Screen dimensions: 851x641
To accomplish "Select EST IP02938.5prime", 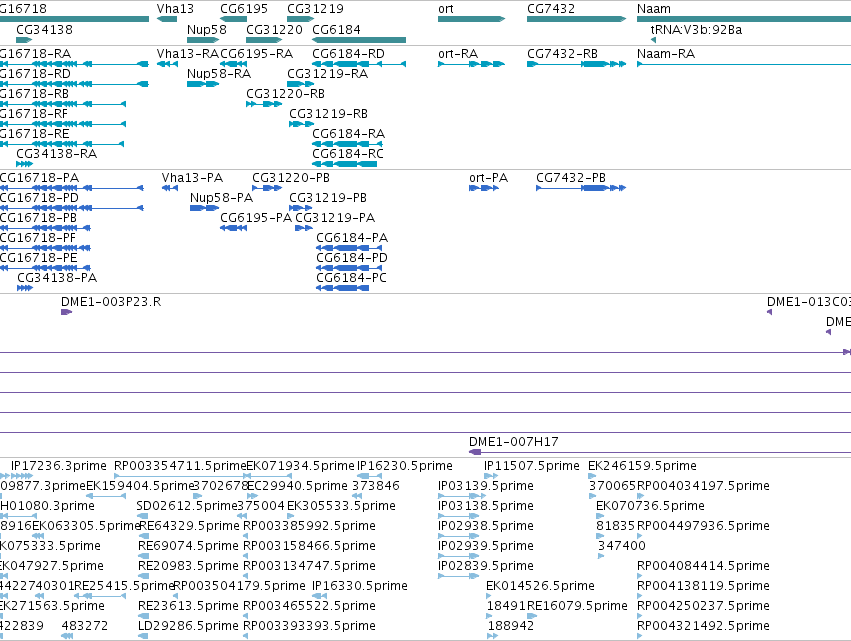I will coord(486,526).
